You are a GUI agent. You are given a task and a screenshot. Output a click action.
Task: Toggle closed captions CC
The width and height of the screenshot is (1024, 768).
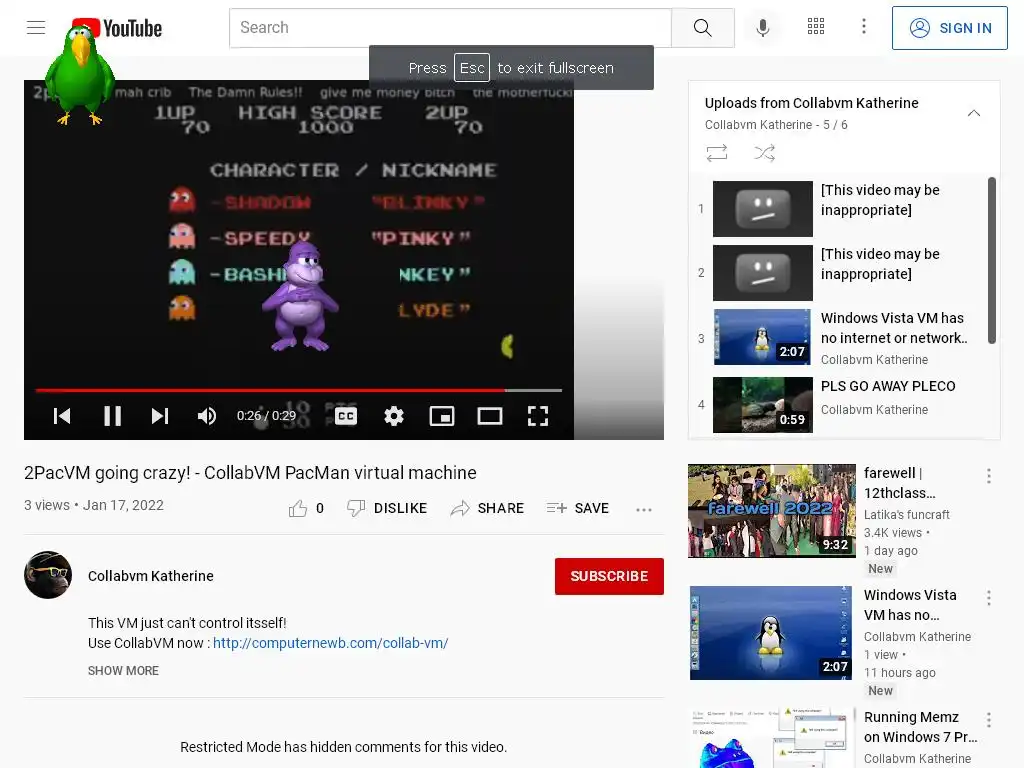[x=345, y=416]
